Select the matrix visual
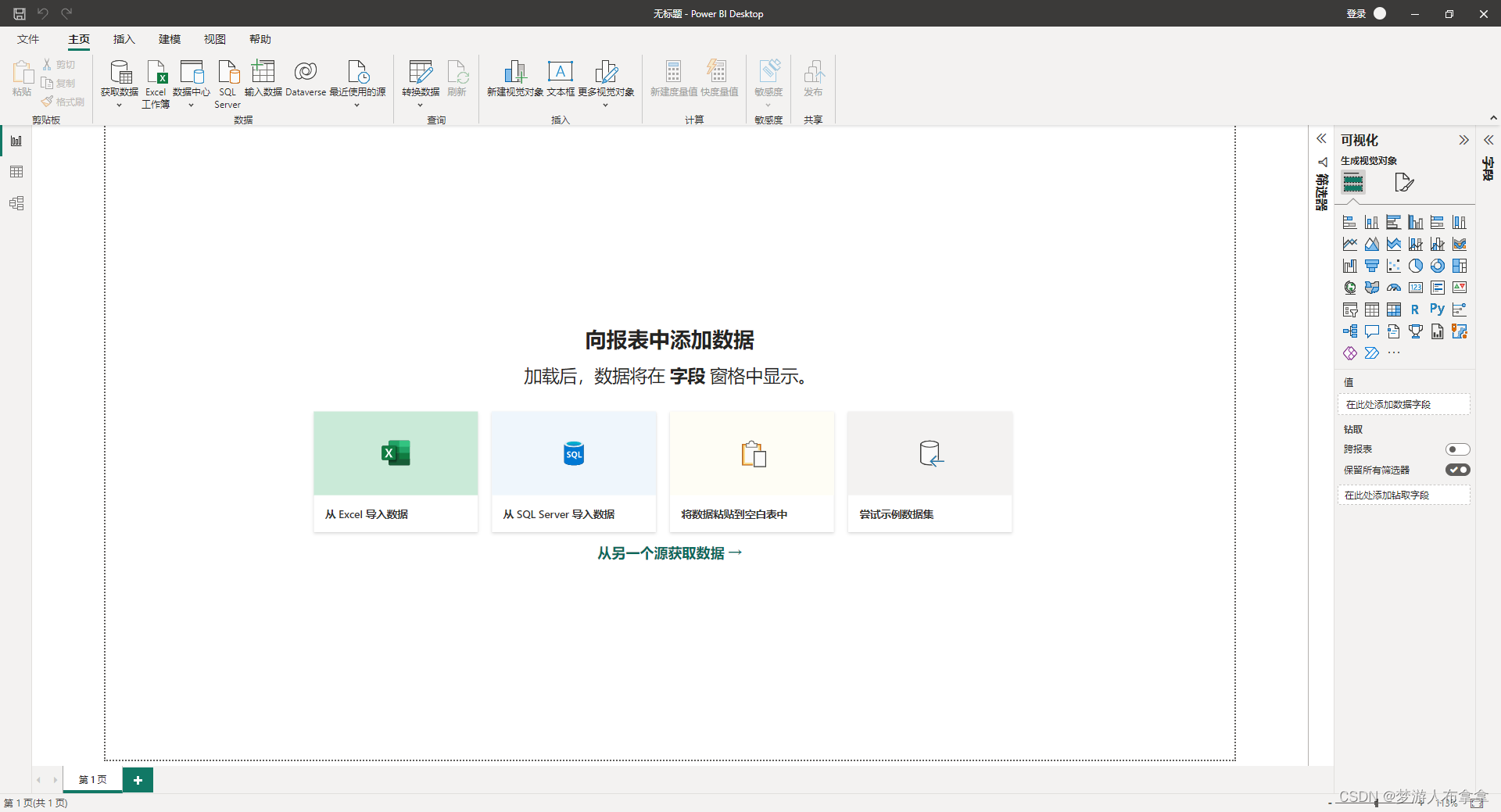The image size is (1501, 812). coord(1394,310)
